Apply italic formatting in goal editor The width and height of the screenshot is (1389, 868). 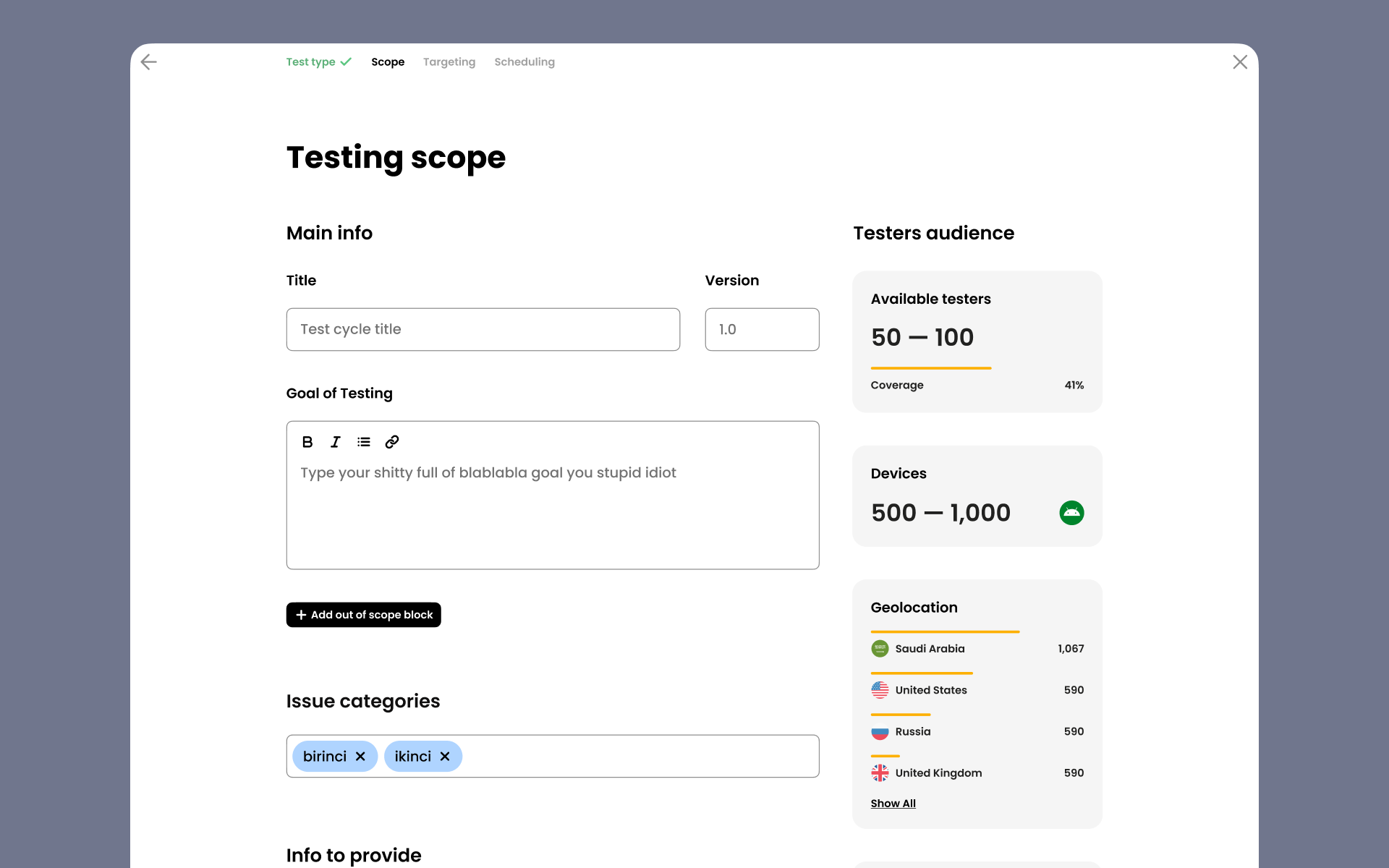coord(336,442)
